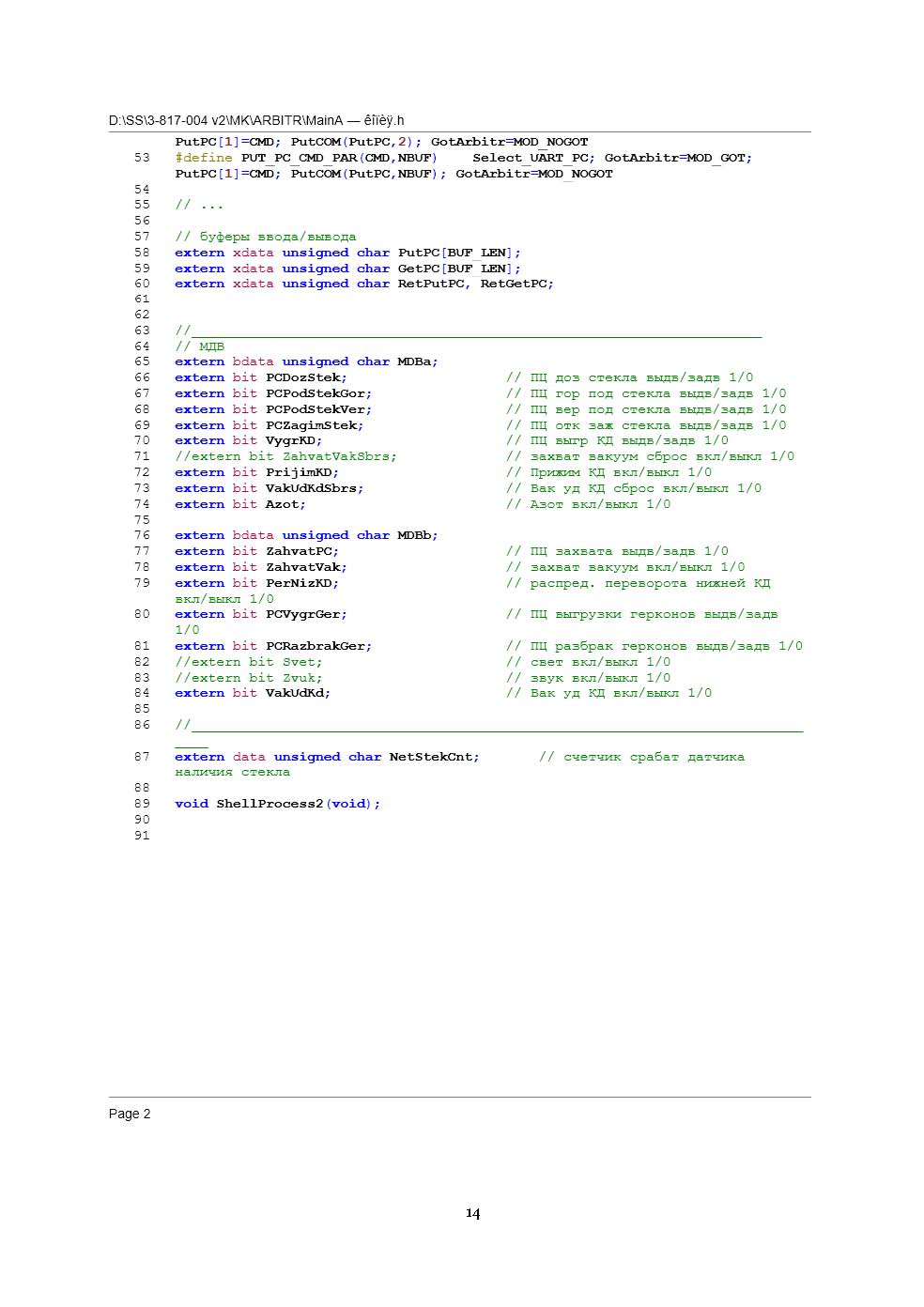Screen dimensions: 924x1307
Task: Click the PCPodStekVer bit name
Action: point(316,409)
